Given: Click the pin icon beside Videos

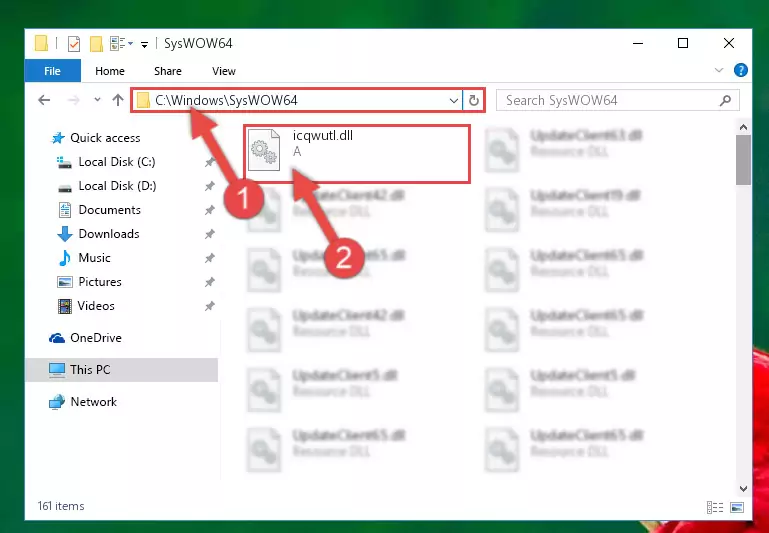Looking at the screenshot, I should (210, 306).
